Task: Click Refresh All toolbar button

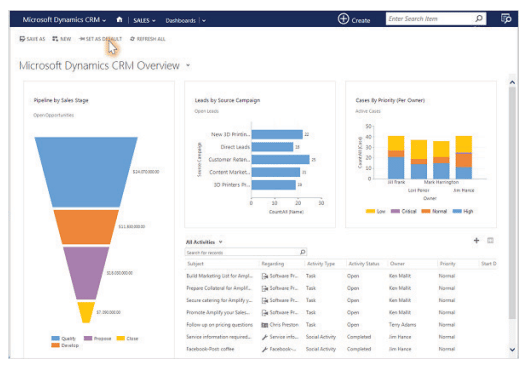Action: point(148,39)
